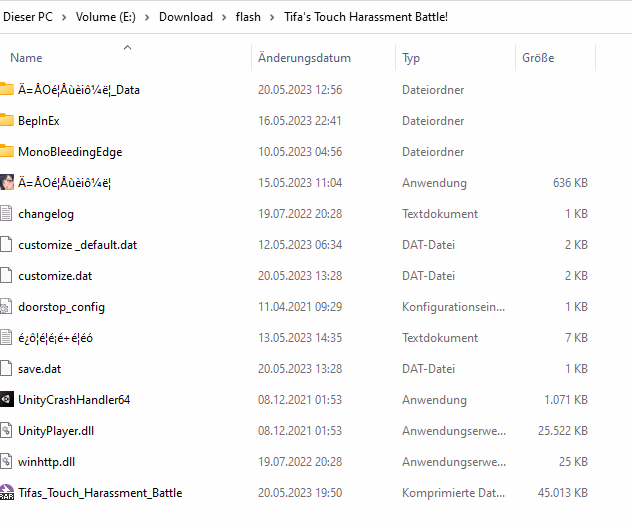Sort files by Typ column header
Viewport: 632px width, 524px height.
(411, 58)
